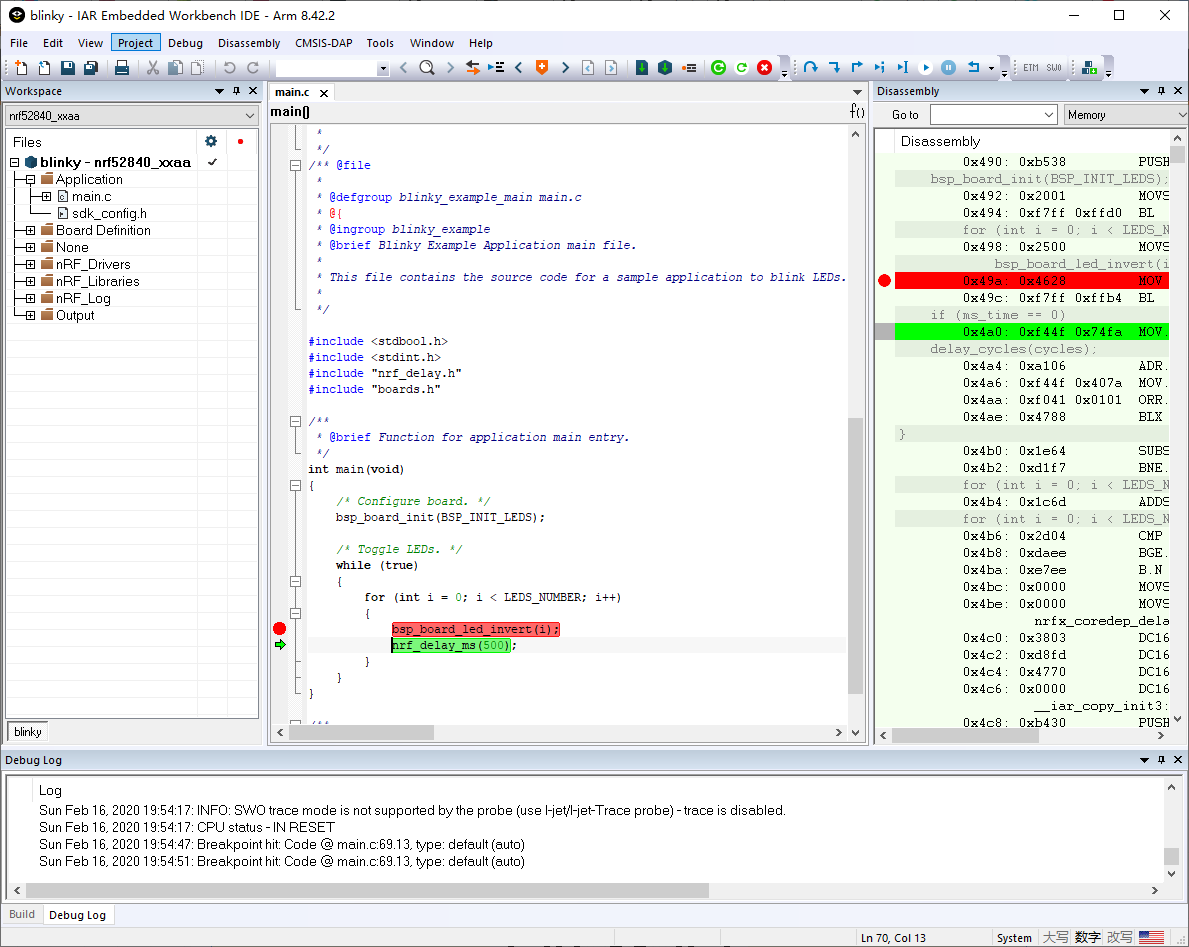This screenshot has height=947, width=1189.
Task: Resume execution with the Go button
Action: pyautogui.click(x=925, y=67)
